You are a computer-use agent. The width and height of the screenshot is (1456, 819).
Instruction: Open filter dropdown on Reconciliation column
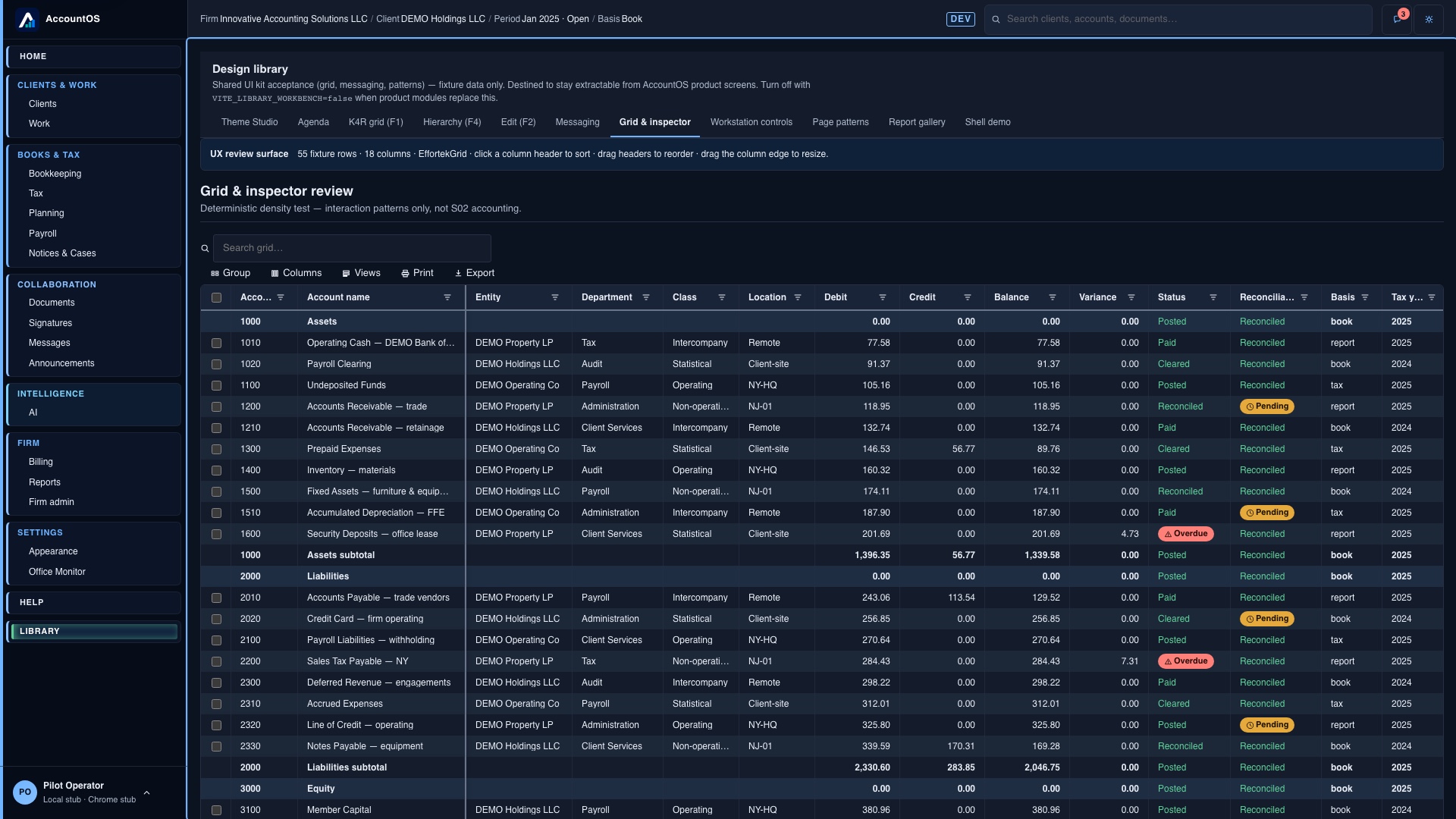click(1304, 297)
